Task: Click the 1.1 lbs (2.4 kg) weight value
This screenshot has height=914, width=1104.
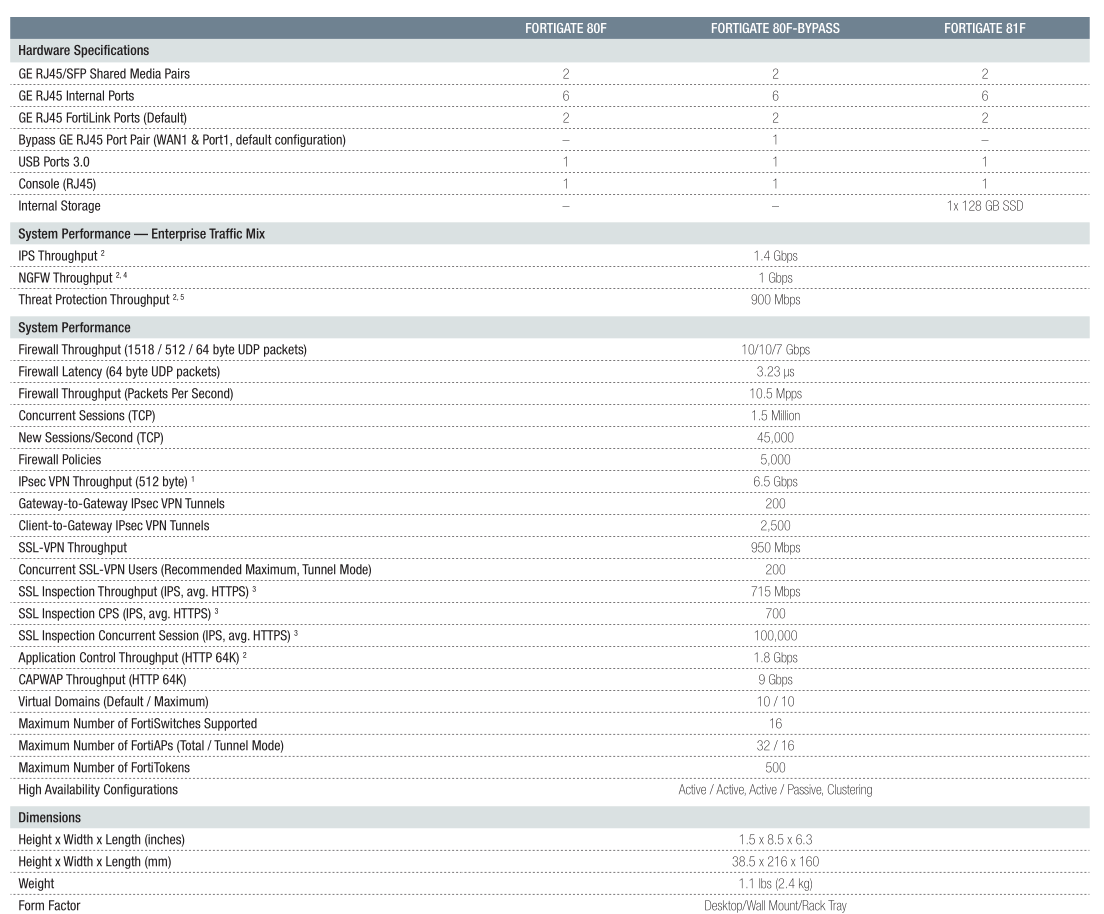Action: (x=775, y=883)
